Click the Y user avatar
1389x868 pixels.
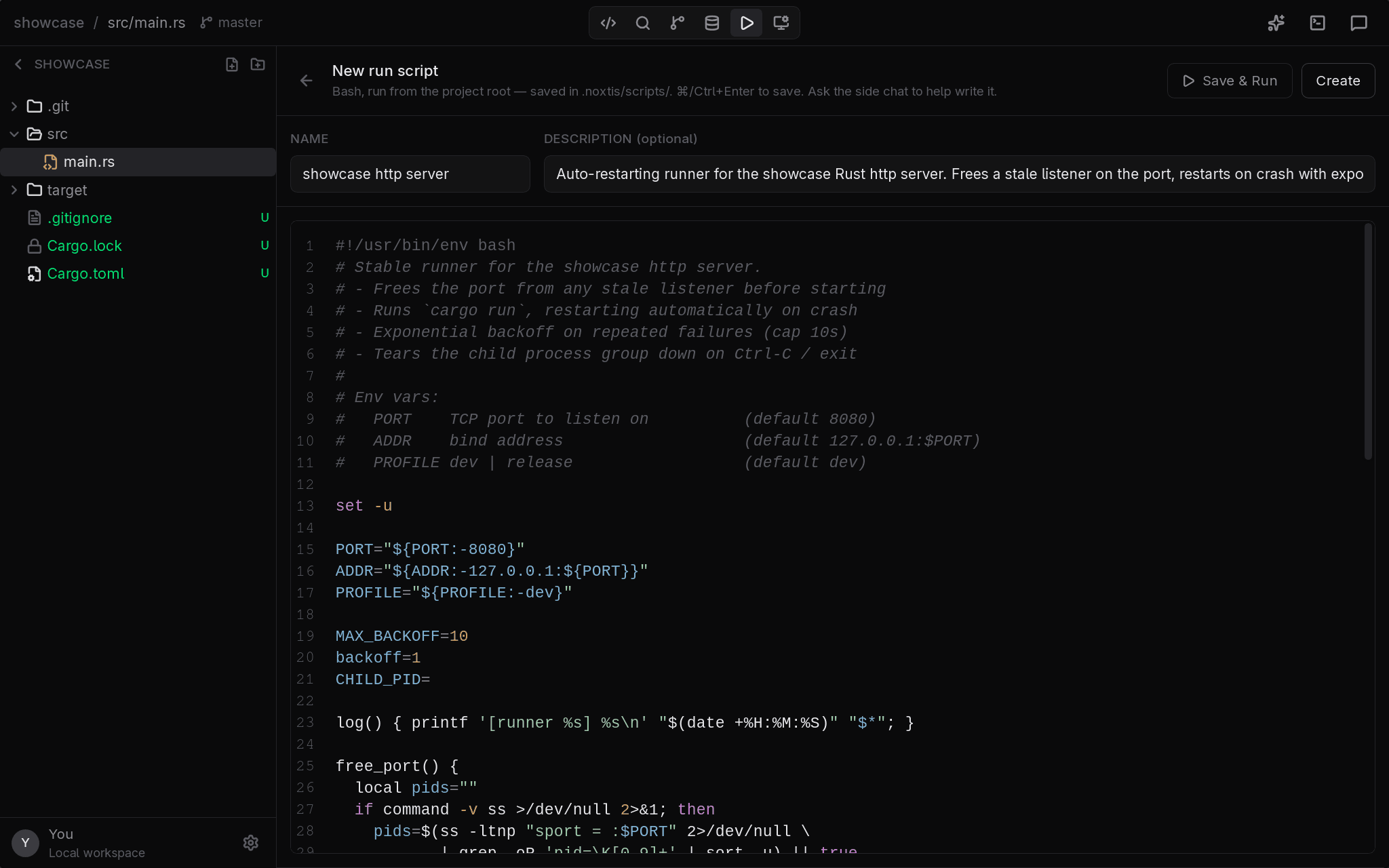point(25,843)
